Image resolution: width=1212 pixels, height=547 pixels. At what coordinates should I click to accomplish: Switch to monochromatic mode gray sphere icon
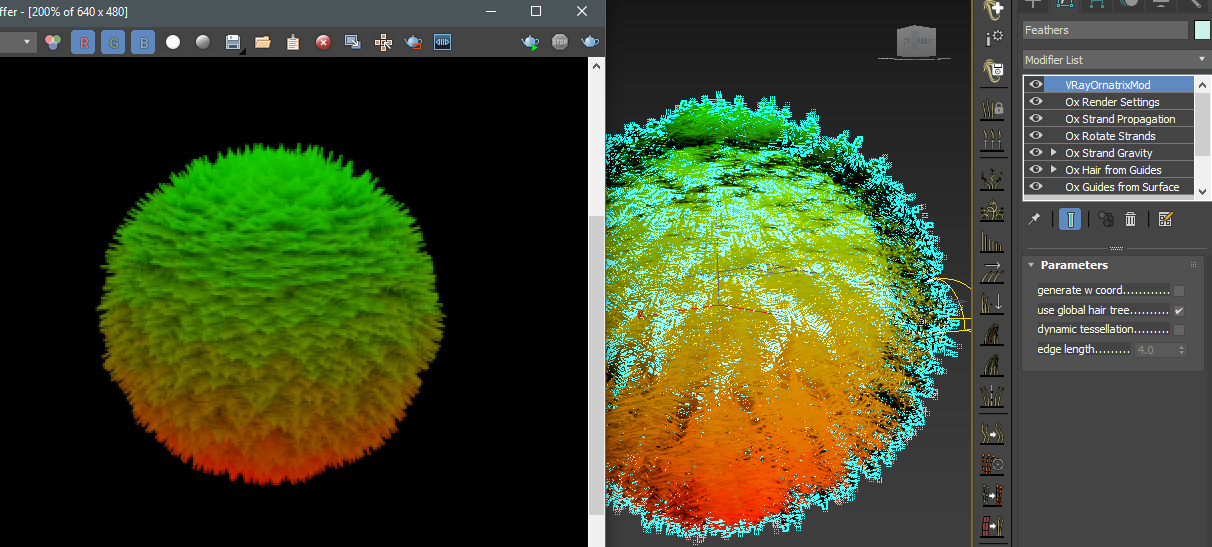(x=203, y=42)
